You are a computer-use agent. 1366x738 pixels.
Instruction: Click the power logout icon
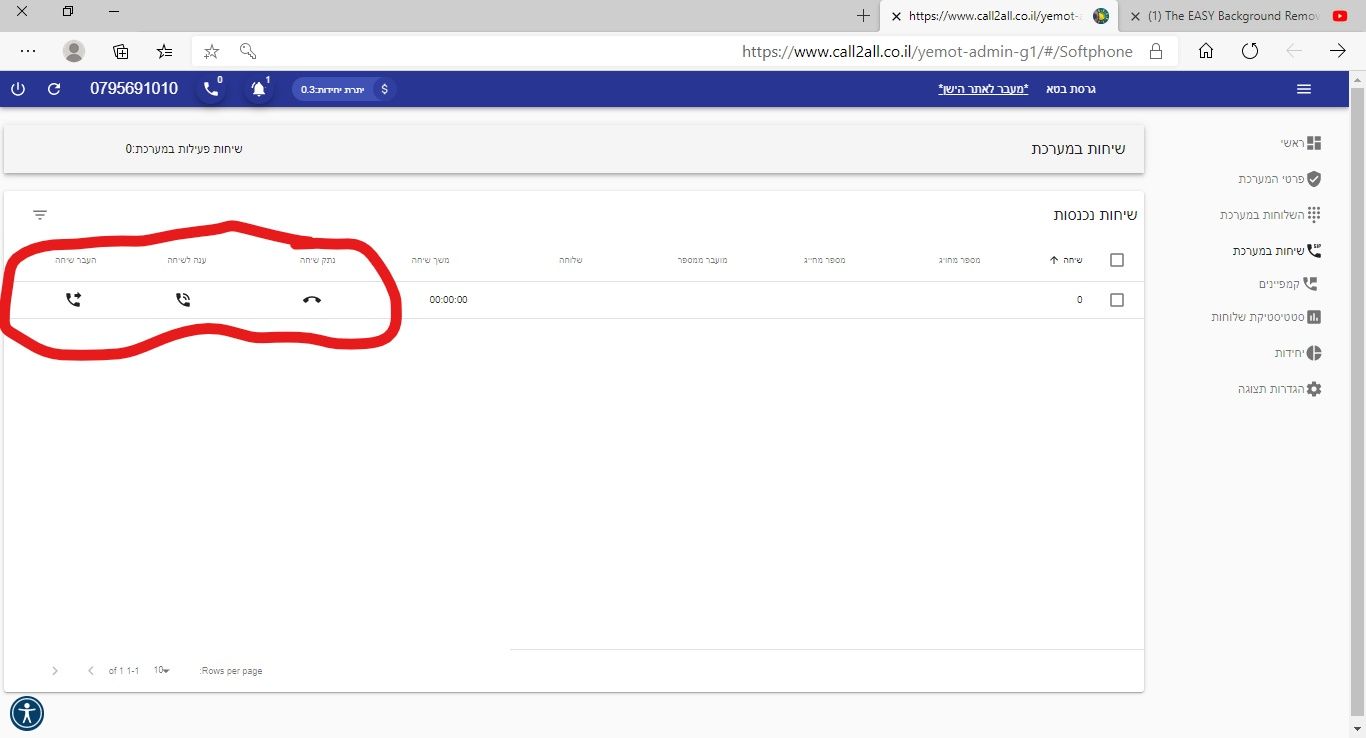point(18,89)
